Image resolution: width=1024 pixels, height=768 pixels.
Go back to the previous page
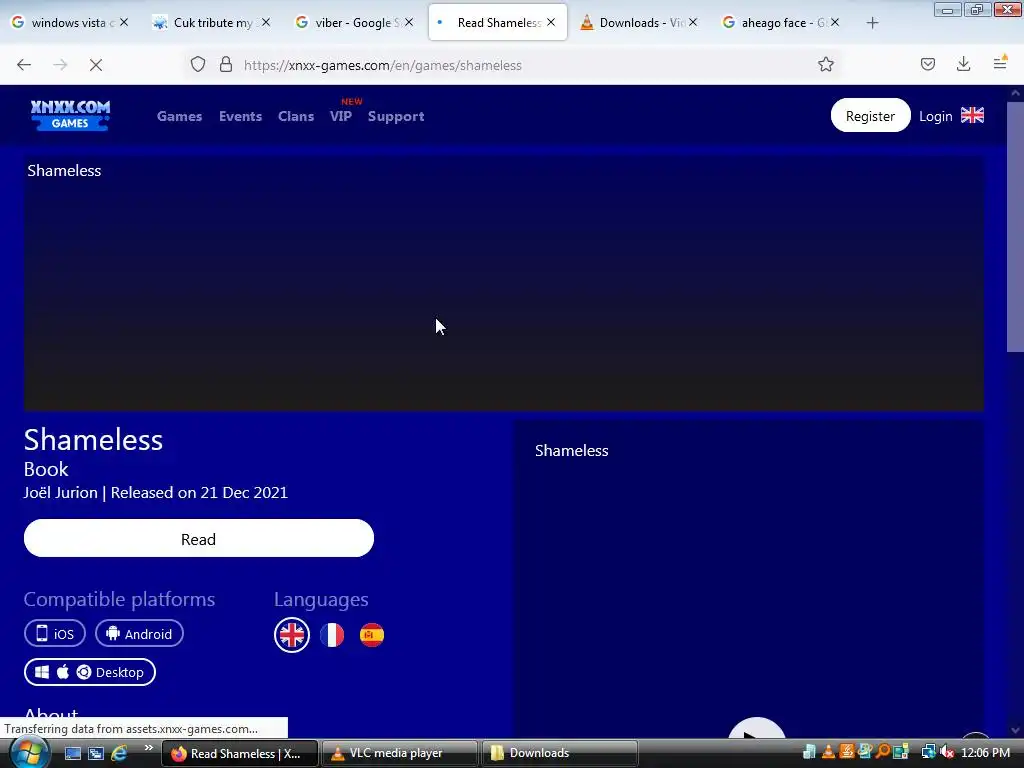click(24, 65)
